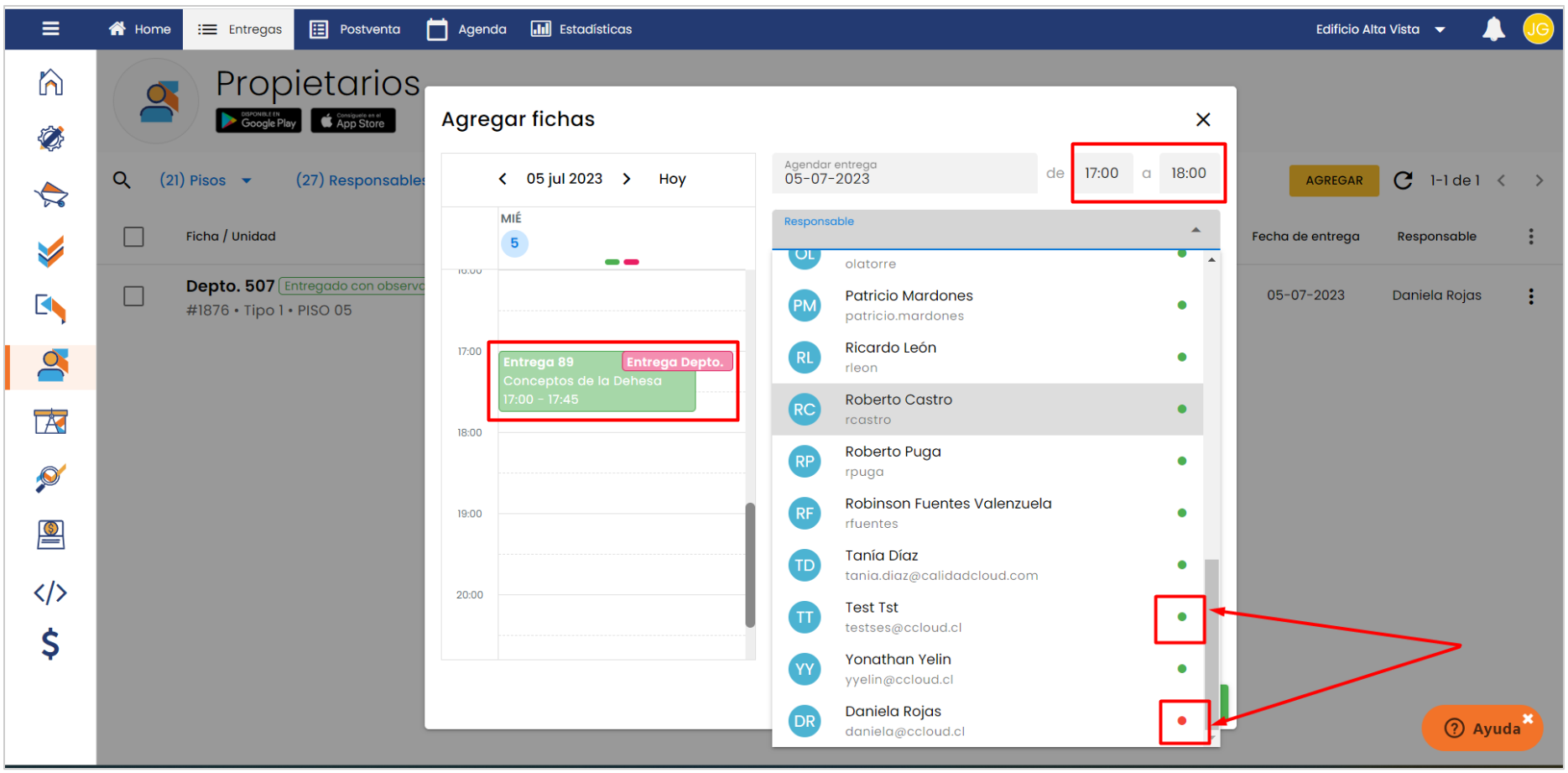Collapse the Responsable dropdown
This screenshot has width=1568, height=773.
click(x=1196, y=230)
